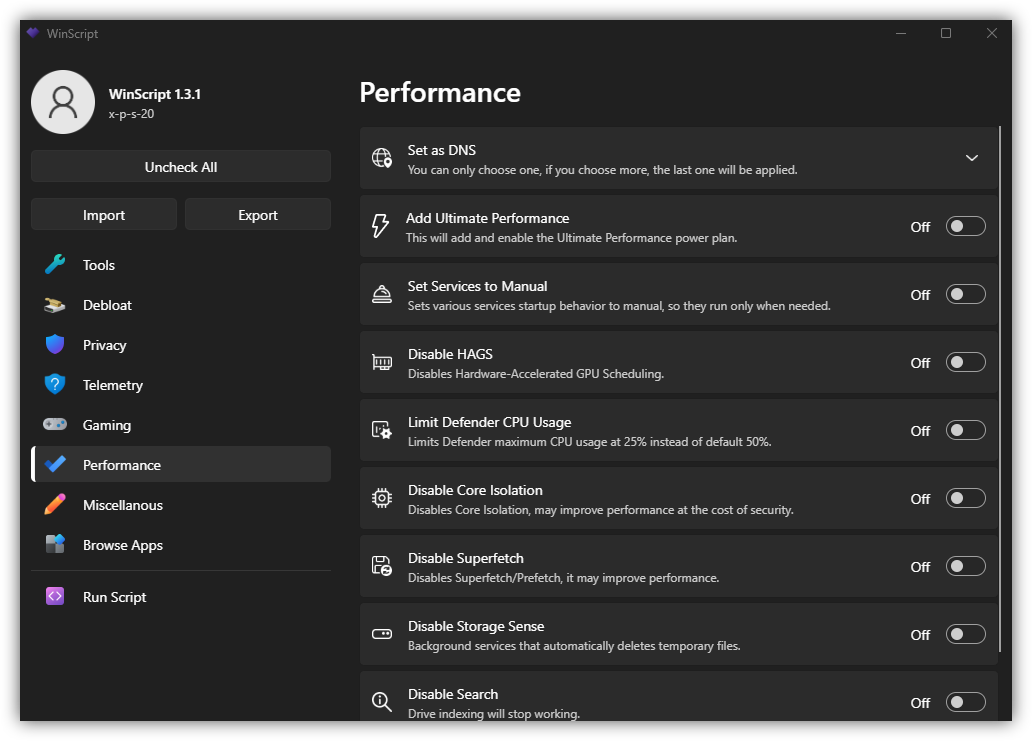Click the Set as DNS title text

[x=442, y=150]
